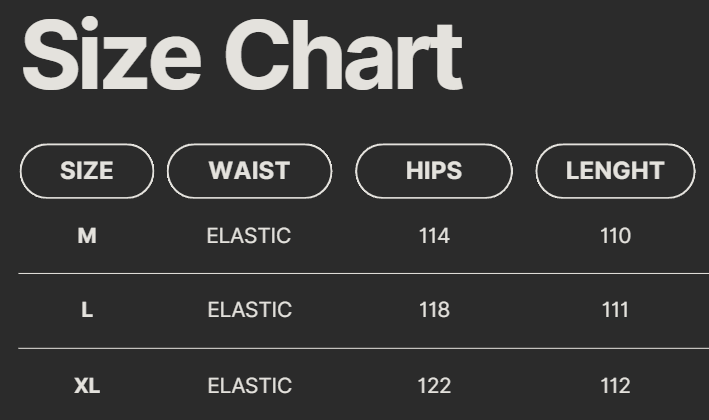The height and width of the screenshot is (420, 709).
Task: Click the hips value 114
Action: tap(434, 236)
